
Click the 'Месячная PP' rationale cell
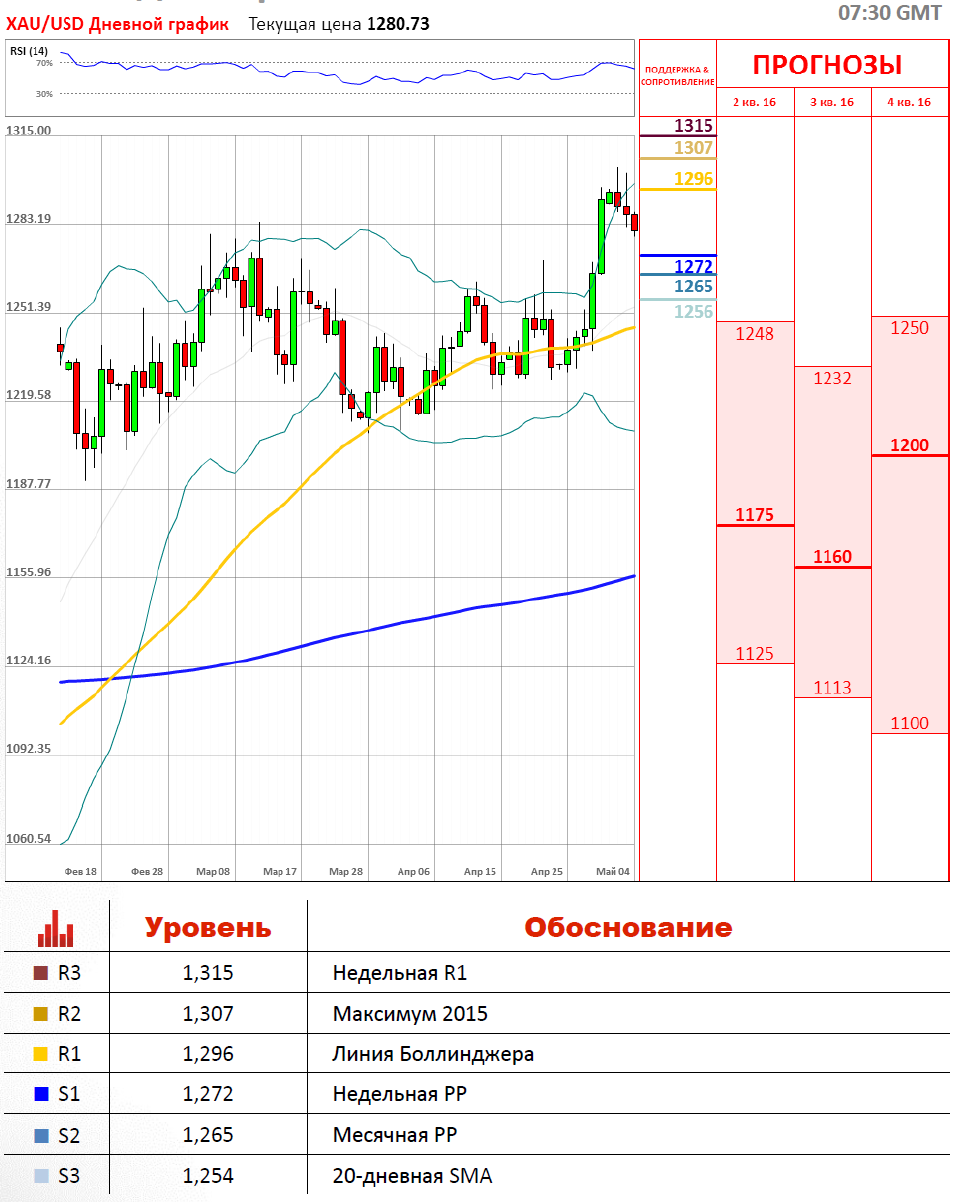click(x=394, y=1136)
